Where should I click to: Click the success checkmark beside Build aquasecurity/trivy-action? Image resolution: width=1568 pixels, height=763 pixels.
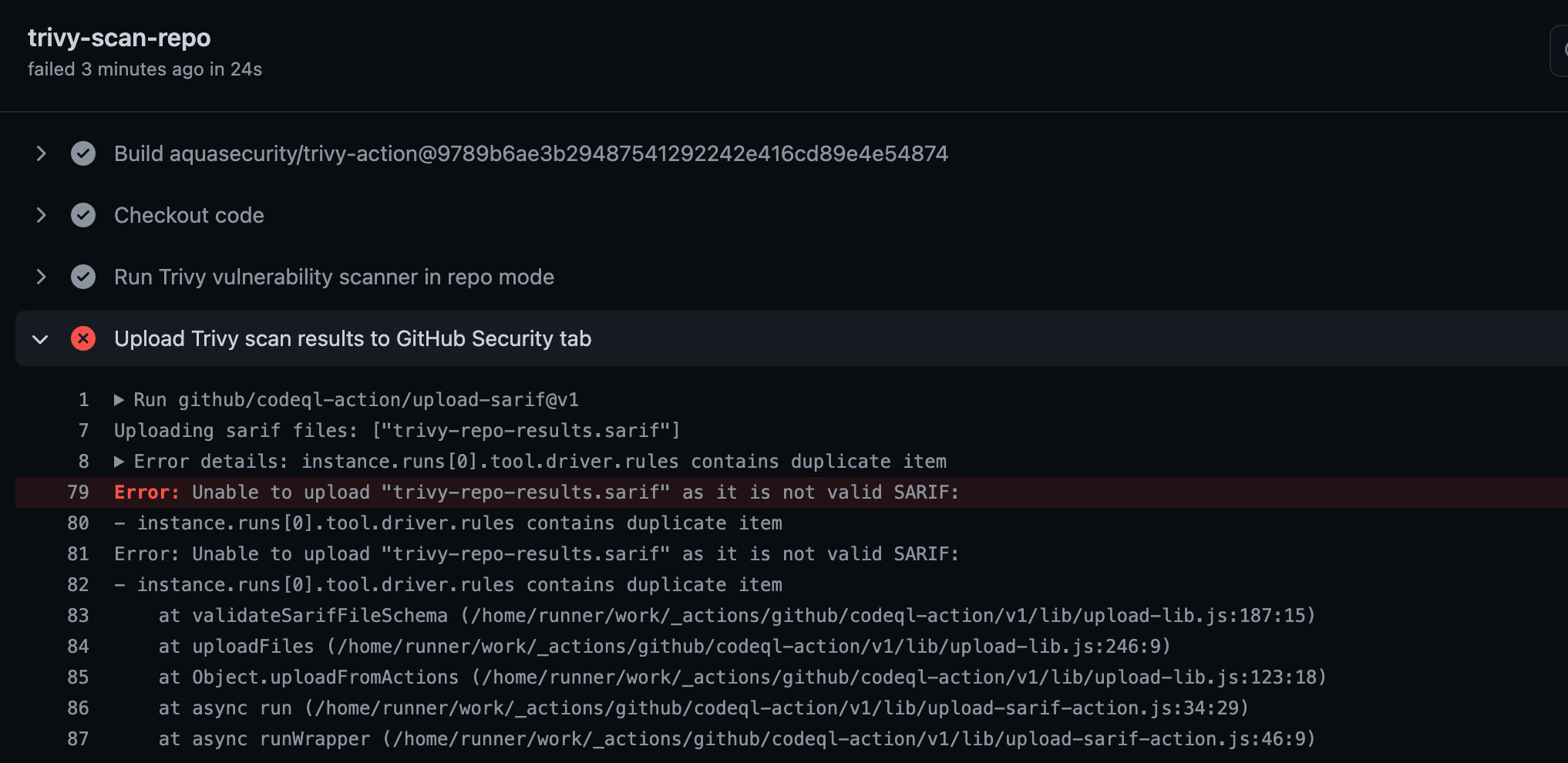(82, 153)
